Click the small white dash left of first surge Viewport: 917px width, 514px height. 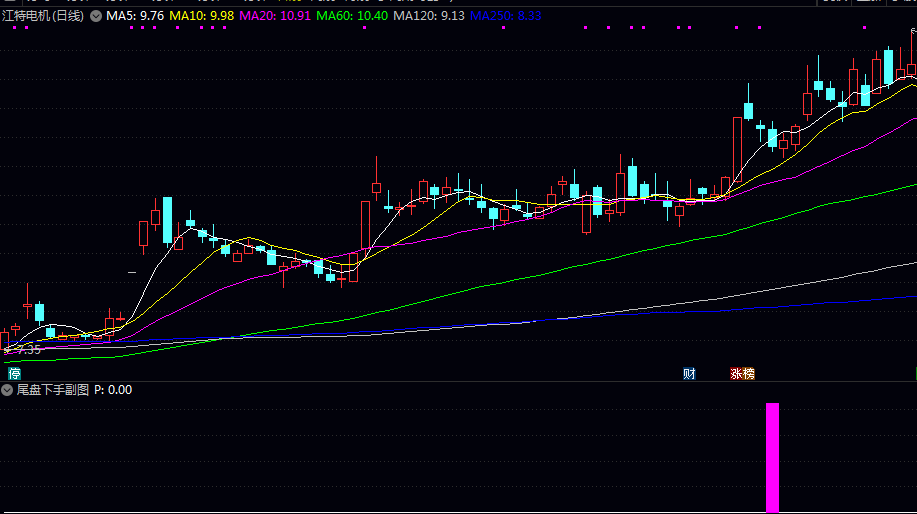click(132, 272)
